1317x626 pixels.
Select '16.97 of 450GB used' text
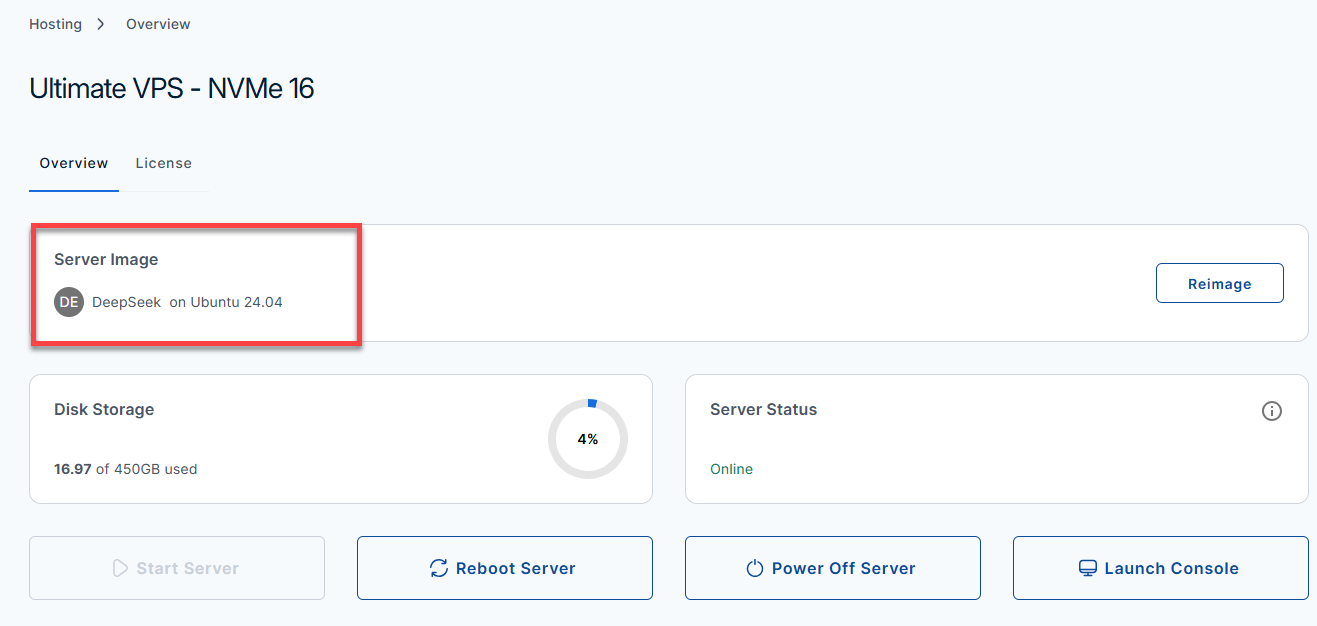click(125, 469)
